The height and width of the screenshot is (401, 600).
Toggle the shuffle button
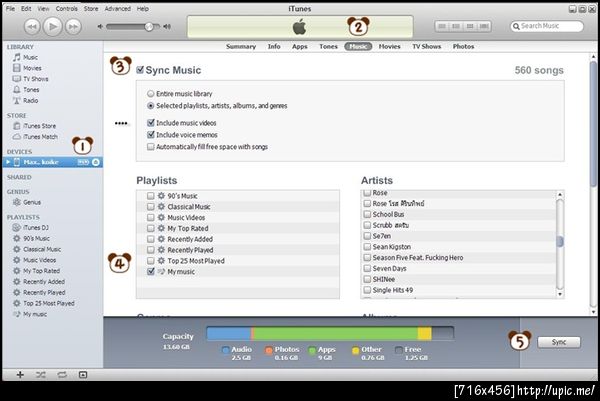coord(41,375)
